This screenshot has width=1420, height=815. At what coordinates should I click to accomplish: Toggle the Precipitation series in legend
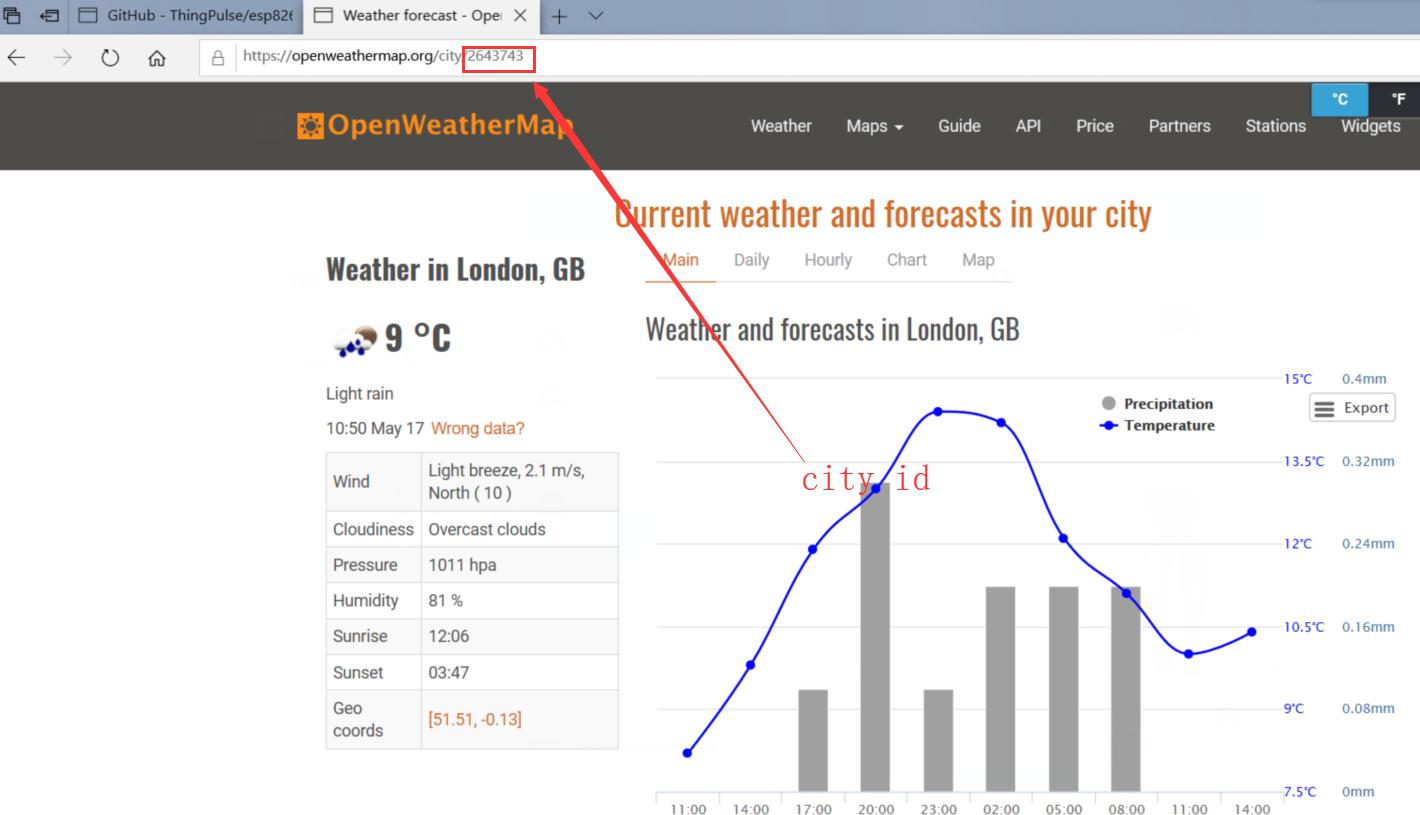pyautogui.click(x=1157, y=404)
